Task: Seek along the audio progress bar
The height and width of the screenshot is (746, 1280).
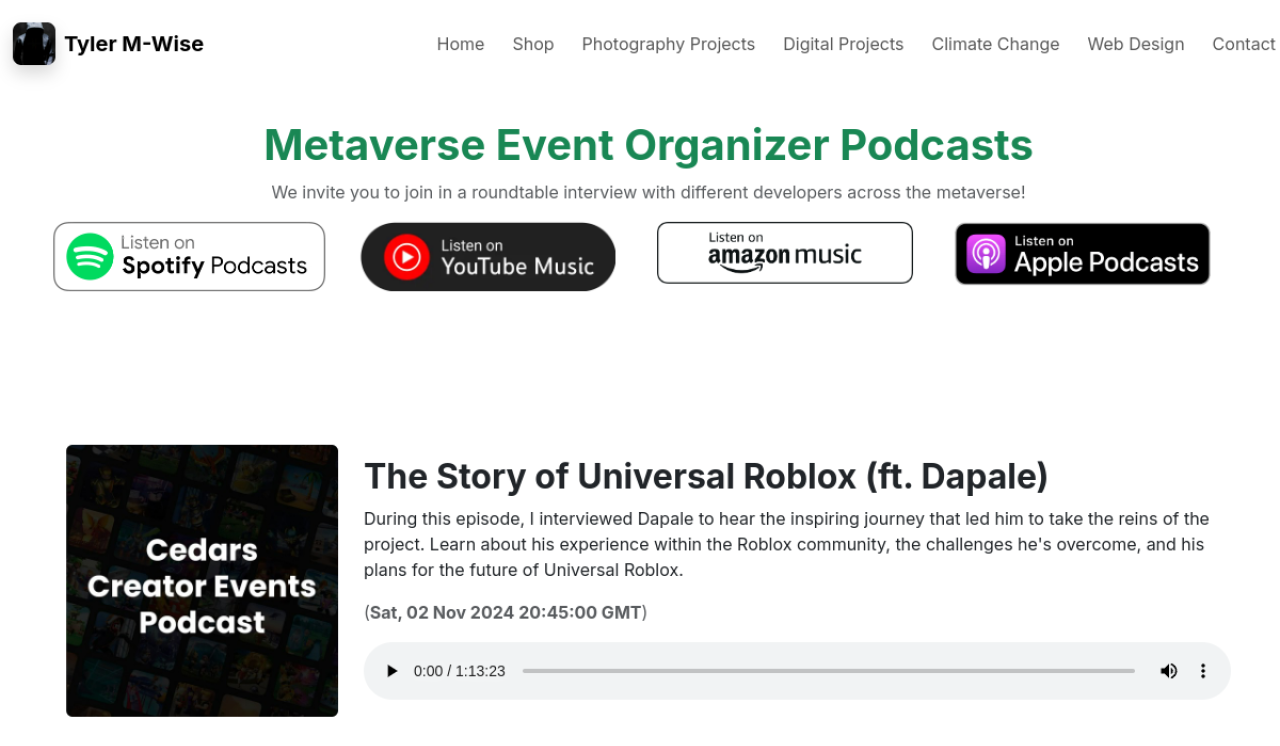Action: tap(828, 671)
